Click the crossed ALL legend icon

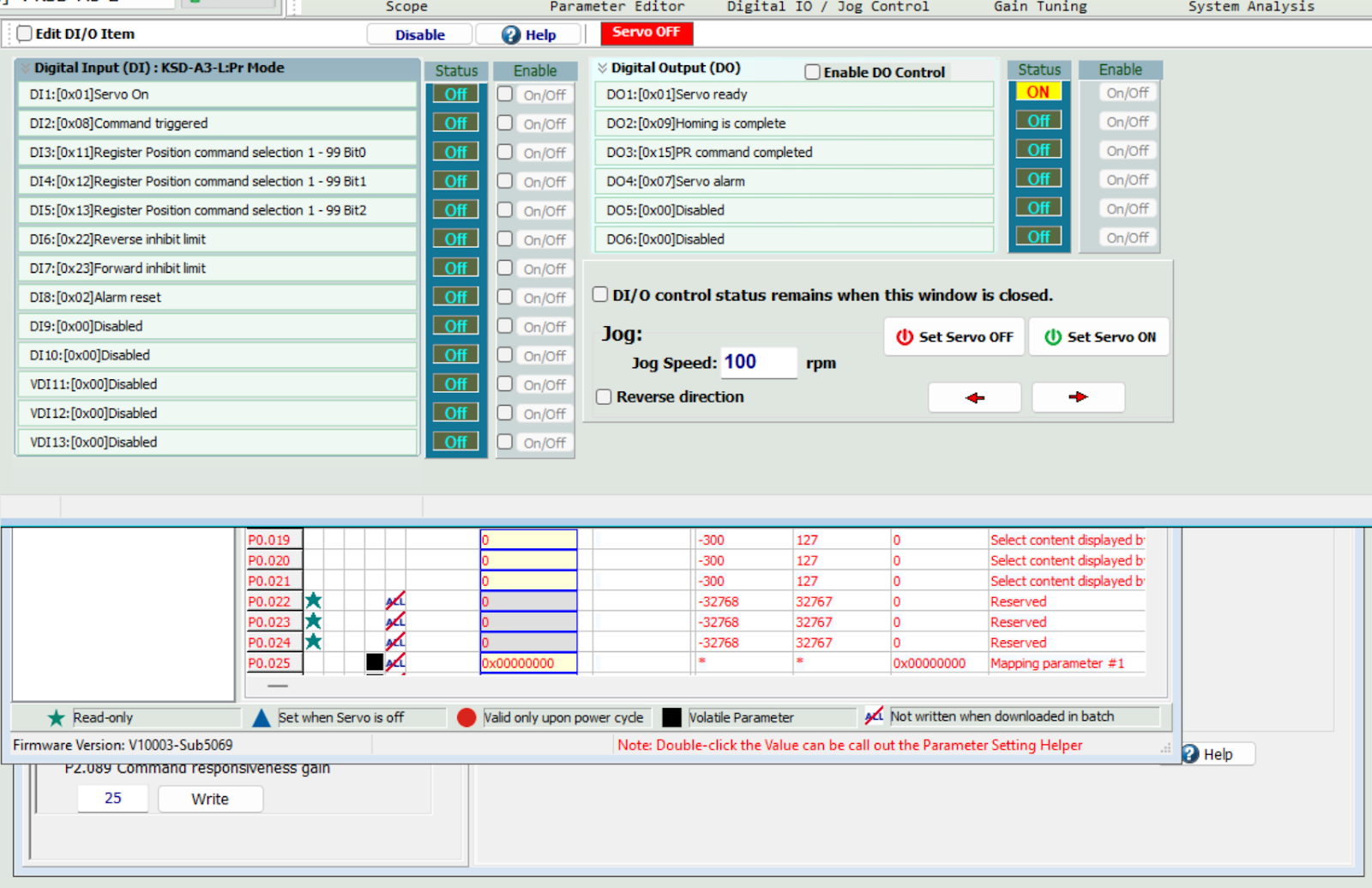point(874,716)
